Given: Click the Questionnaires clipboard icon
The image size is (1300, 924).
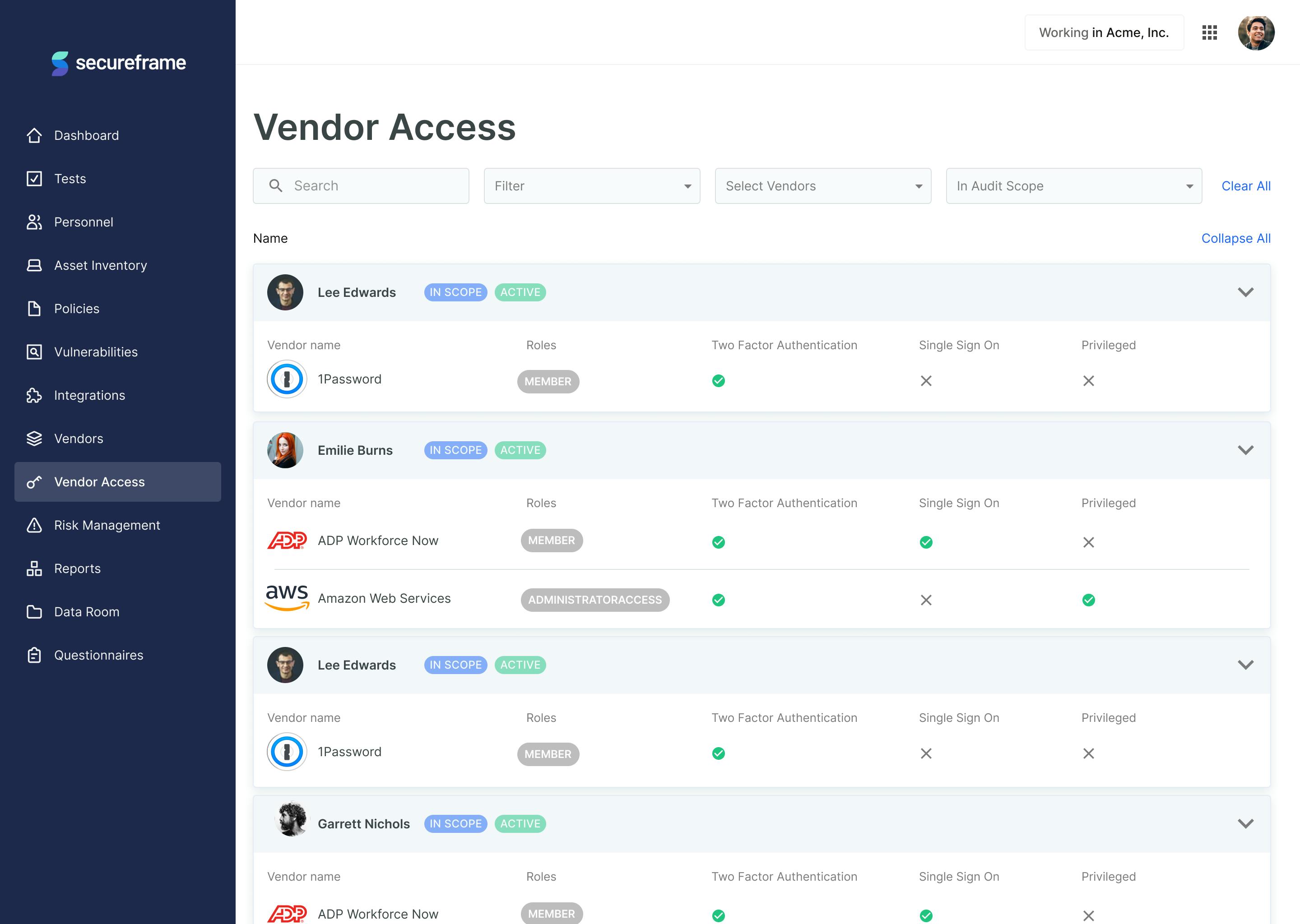Looking at the screenshot, I should click(x=34, y=656).
